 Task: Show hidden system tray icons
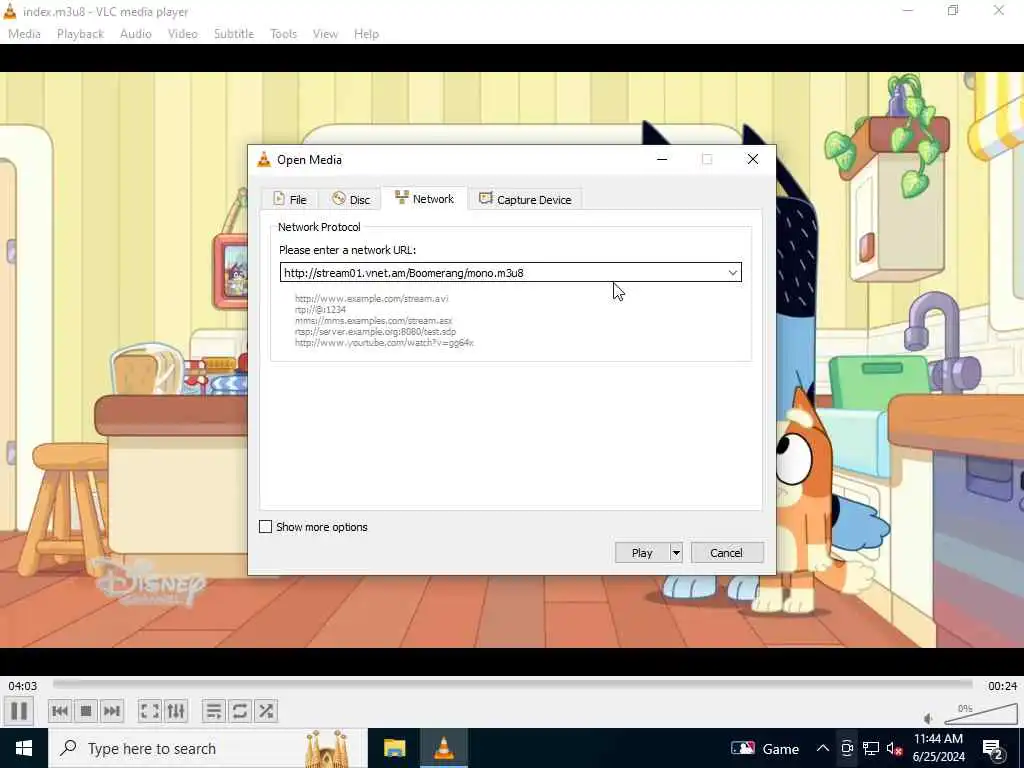click(823, 748)
